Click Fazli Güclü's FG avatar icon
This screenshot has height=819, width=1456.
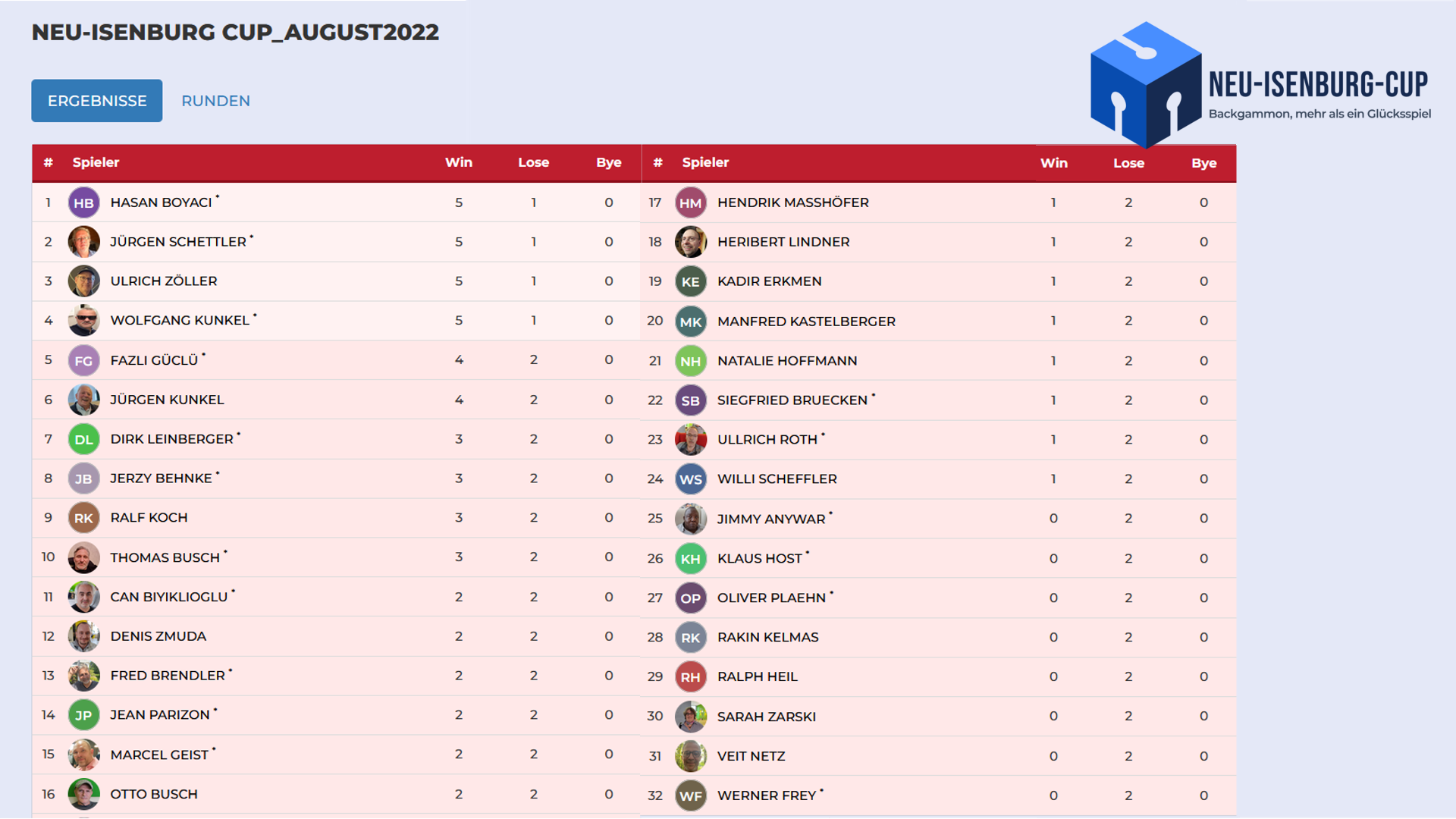pyautogui.click(x=83, y=361)
